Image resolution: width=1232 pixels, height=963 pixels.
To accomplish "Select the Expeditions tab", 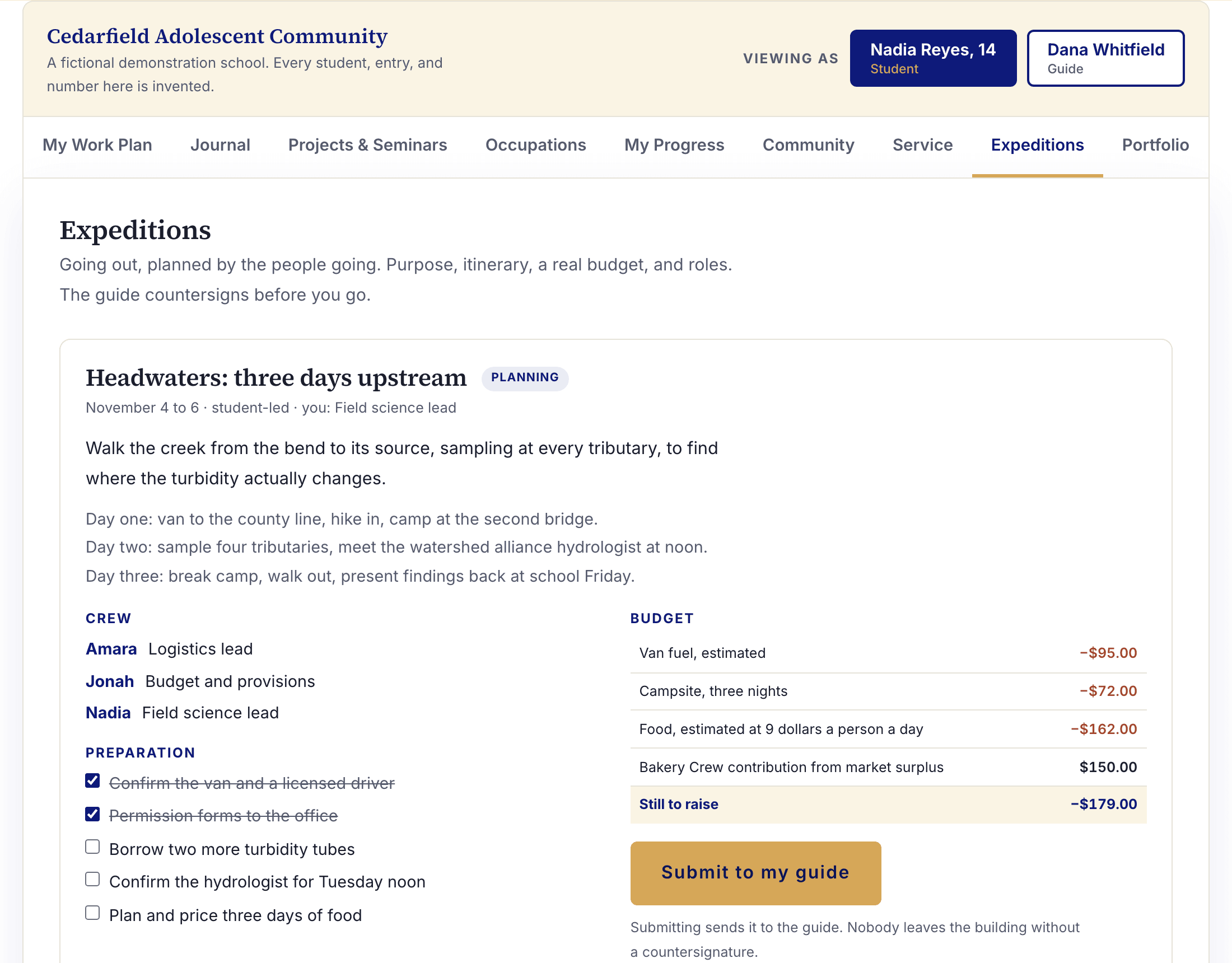I will coord(1037,145).
